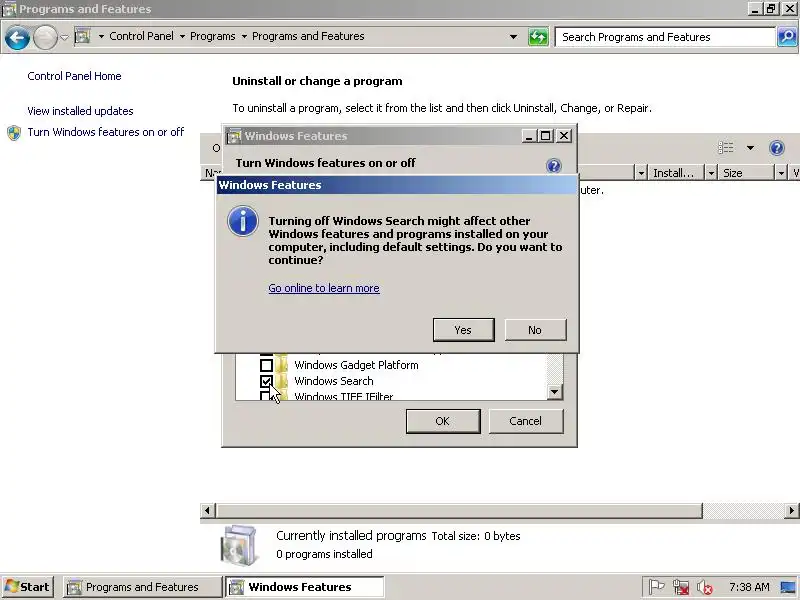Open recent pages dropdown next to forward arrow
This screenshot has height=600, width=800.
(x=64, y=37)
